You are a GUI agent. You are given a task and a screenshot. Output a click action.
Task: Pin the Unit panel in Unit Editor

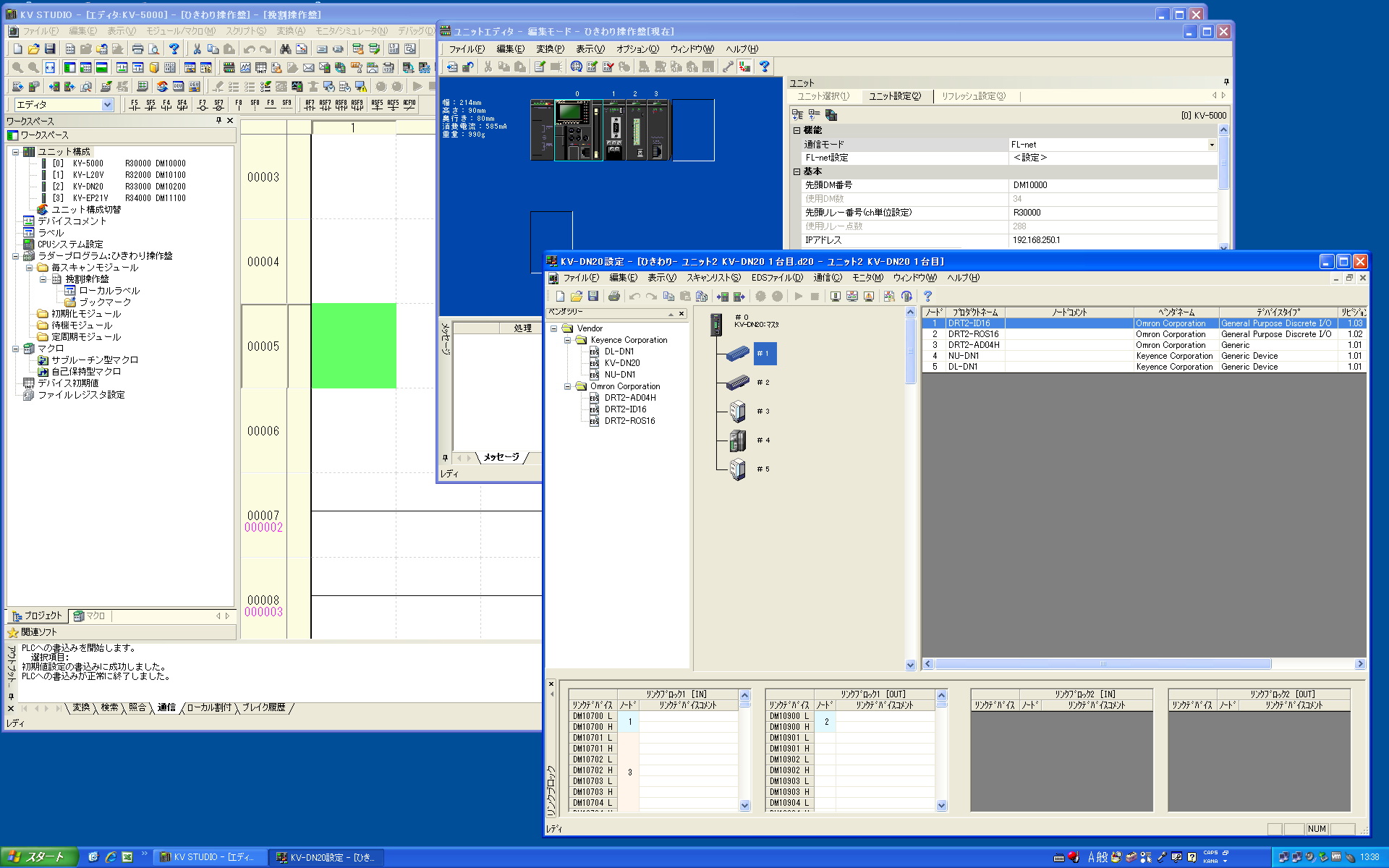(1226, 82)
